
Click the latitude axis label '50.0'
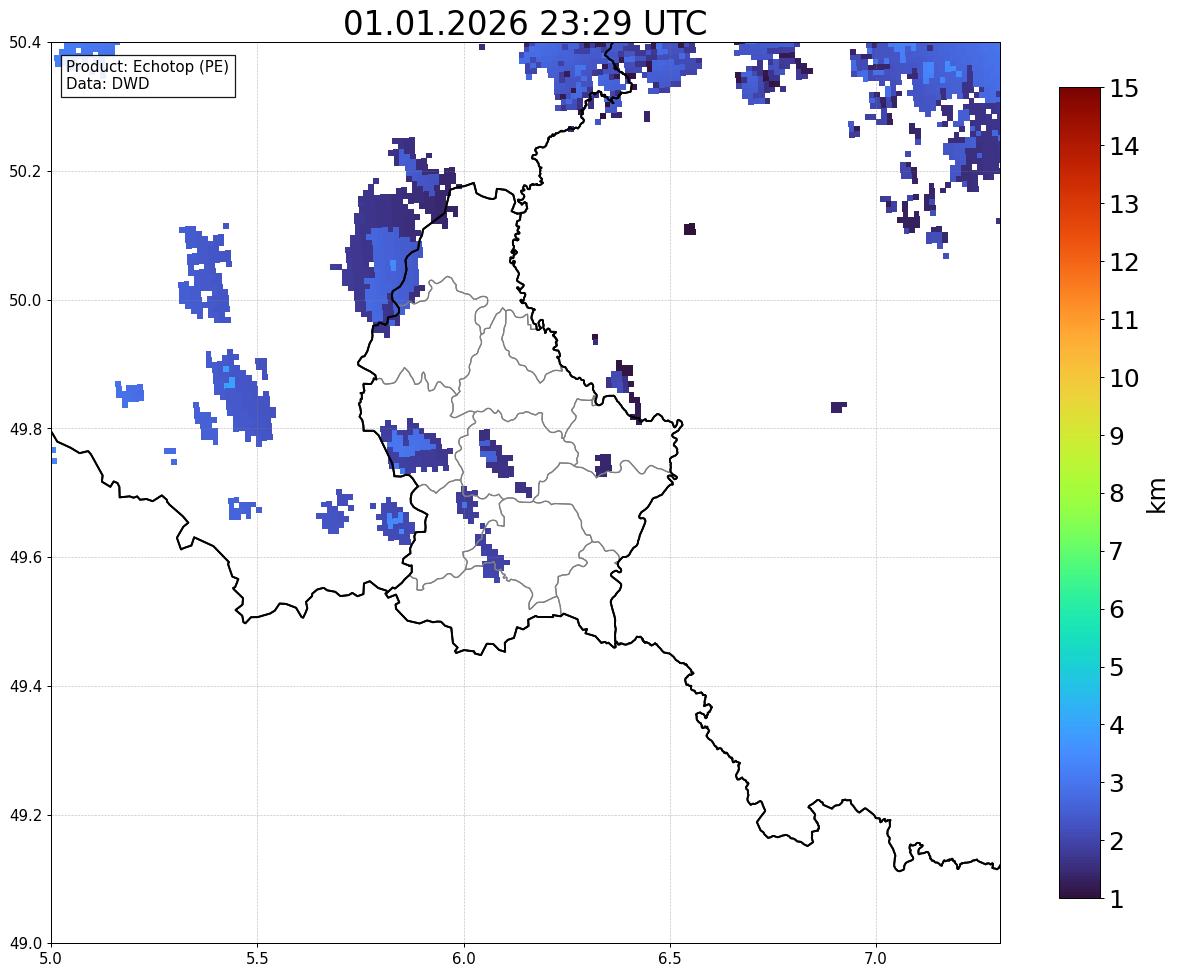(x=25, y=301)
